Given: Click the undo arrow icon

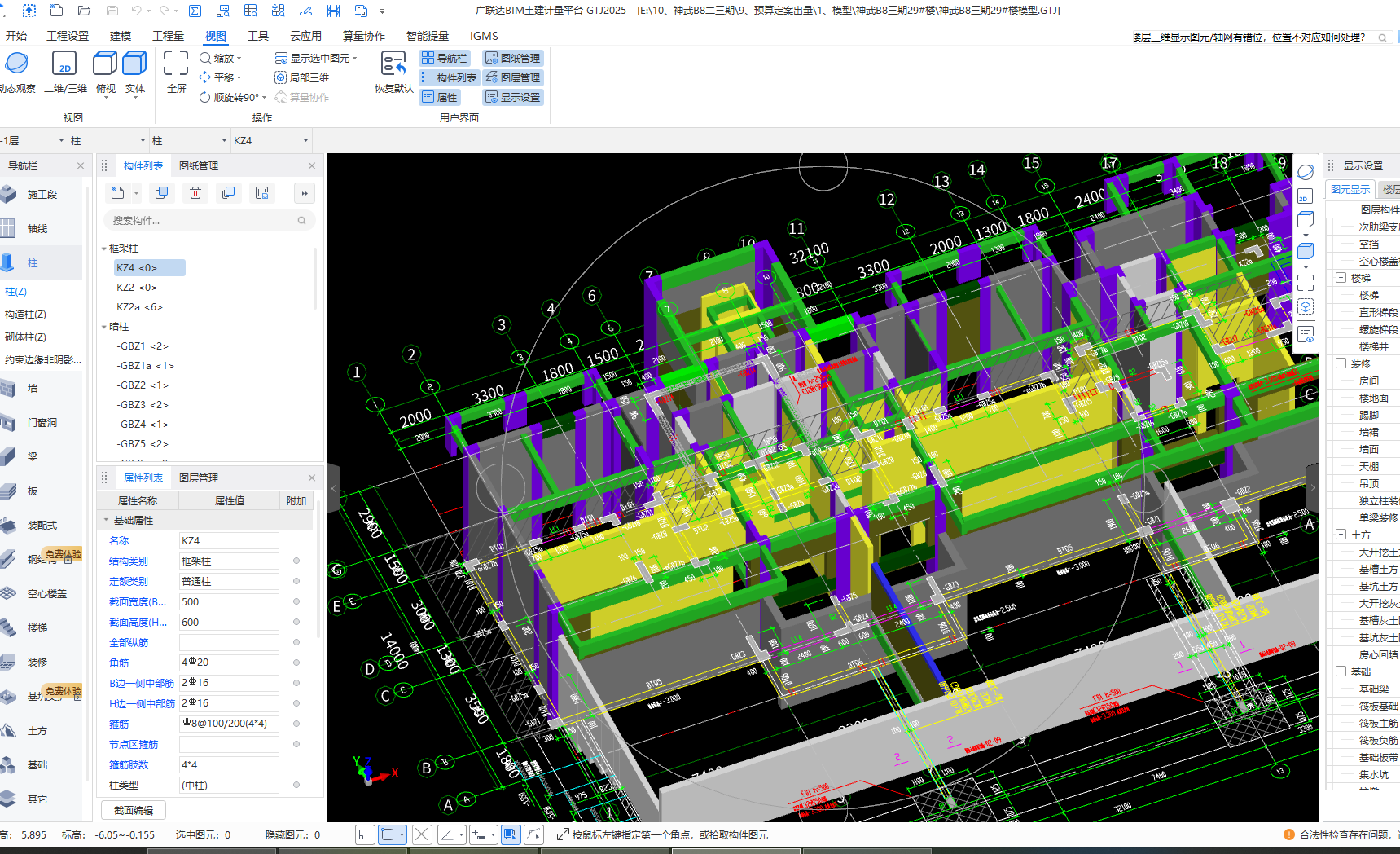Looking at the screenshot, I should click(137, 11).
